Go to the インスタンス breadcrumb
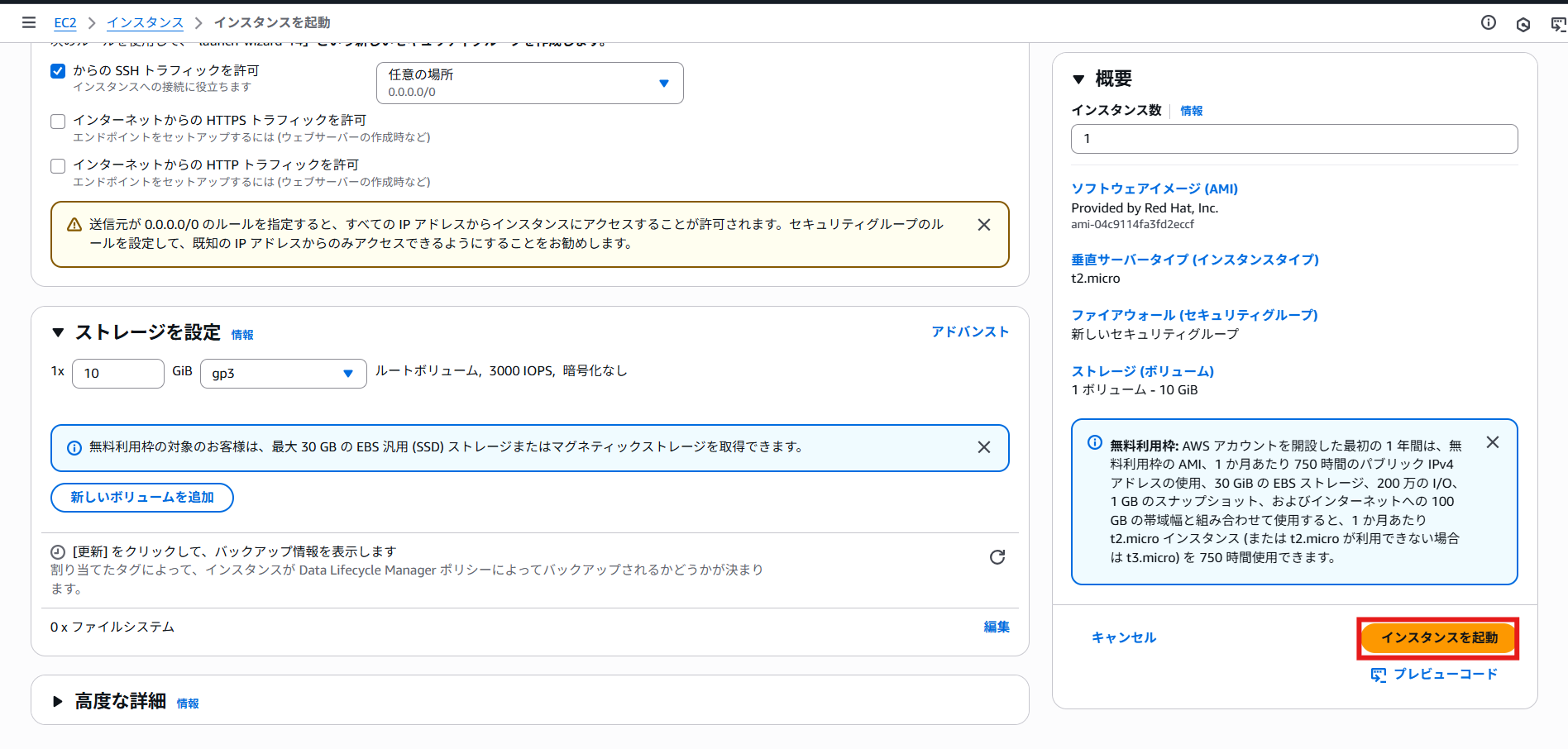This screenshot has height=749, width=1568. click(145, 23)
